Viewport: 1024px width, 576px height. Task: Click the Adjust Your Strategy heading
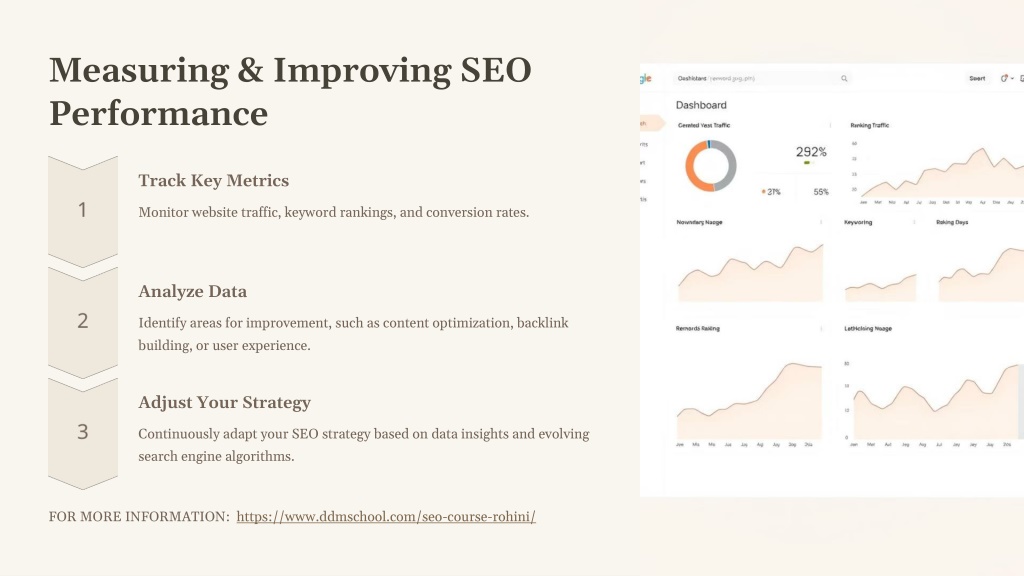[x=225, y=402]
